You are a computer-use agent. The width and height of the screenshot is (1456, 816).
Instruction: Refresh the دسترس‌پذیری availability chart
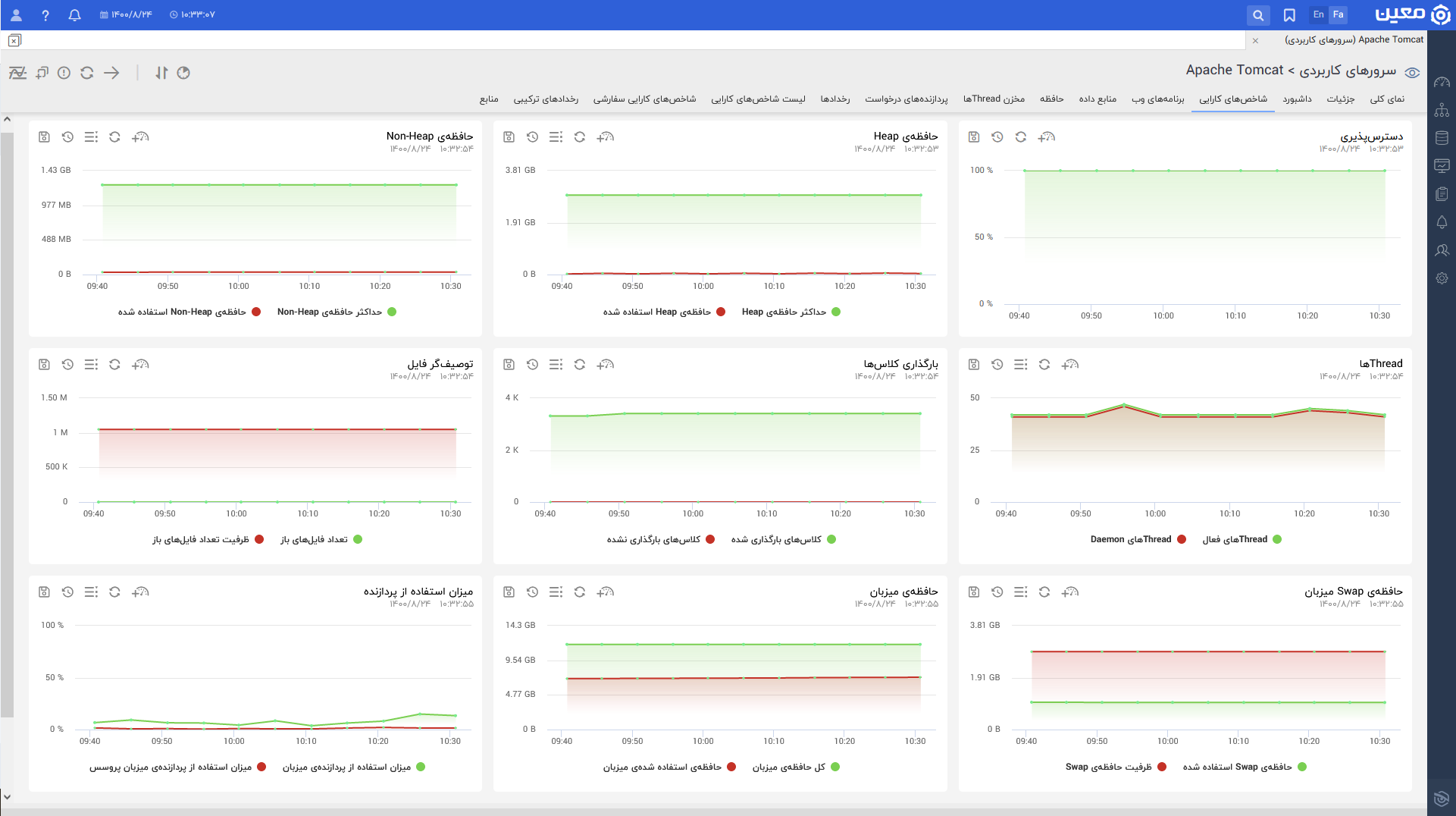point(1020,137)
